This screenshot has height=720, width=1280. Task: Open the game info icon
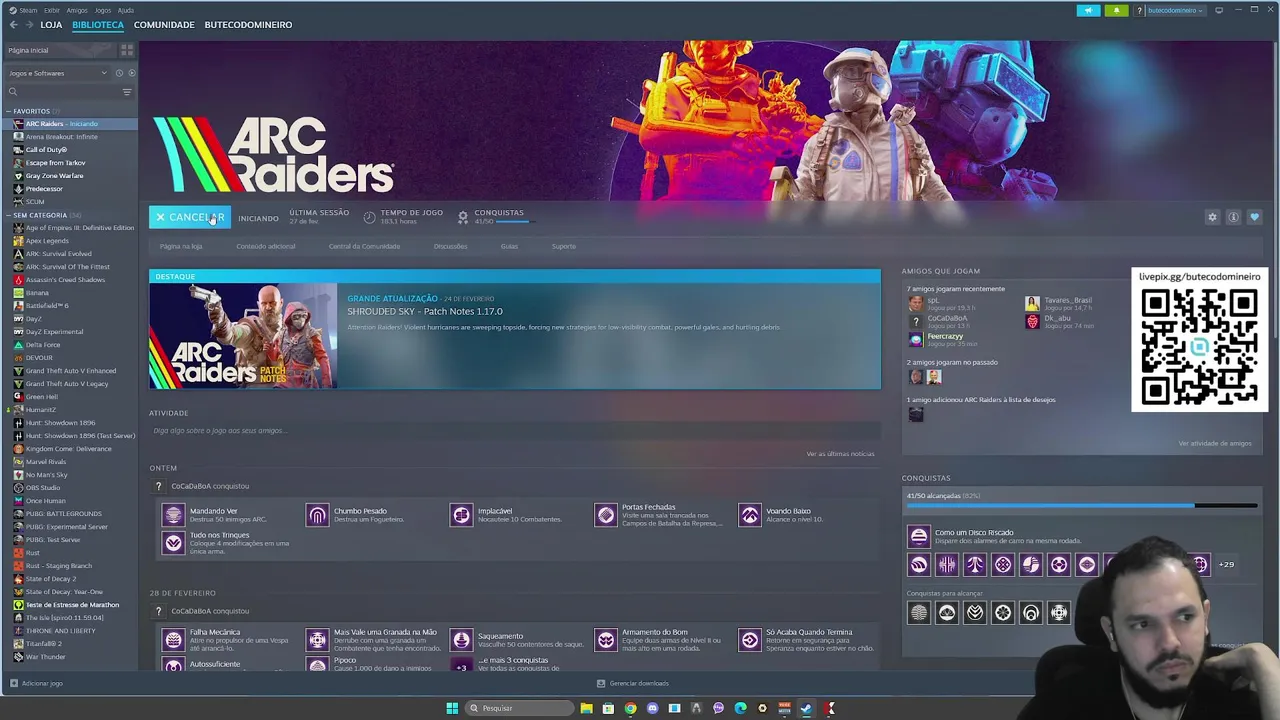pos(1233,217)
